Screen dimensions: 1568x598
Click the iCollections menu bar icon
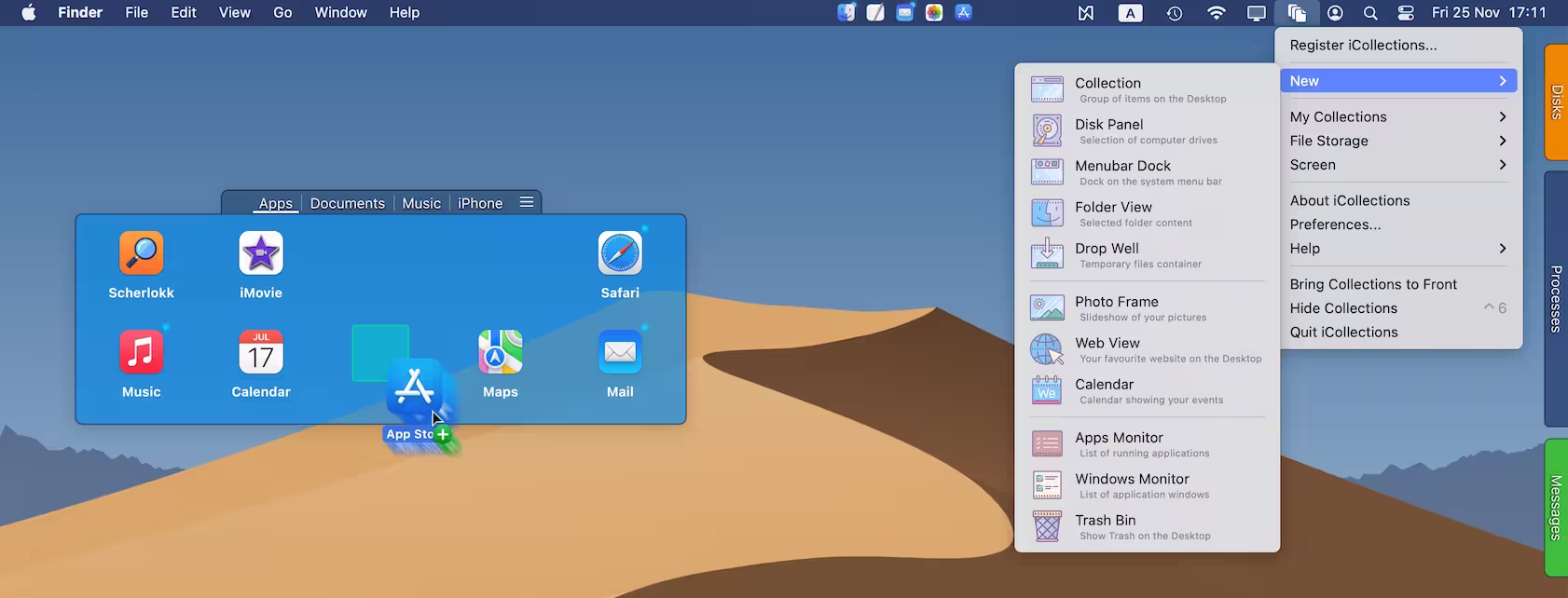pos(1297,13)
